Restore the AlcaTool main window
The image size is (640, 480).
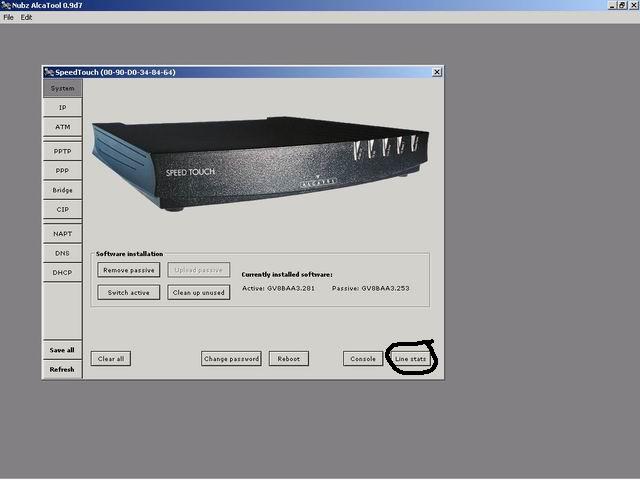coord(622,5)
